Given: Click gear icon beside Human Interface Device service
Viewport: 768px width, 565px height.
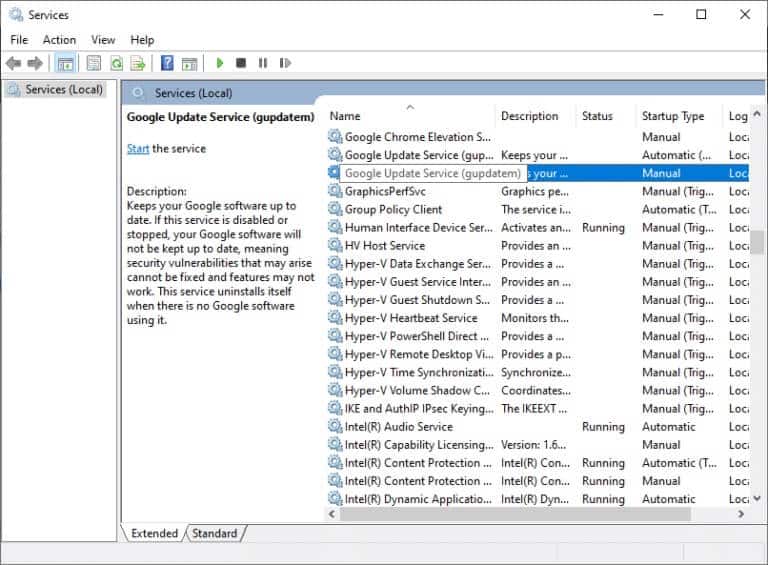Looking at the screenshot, I should pos(335,227).
